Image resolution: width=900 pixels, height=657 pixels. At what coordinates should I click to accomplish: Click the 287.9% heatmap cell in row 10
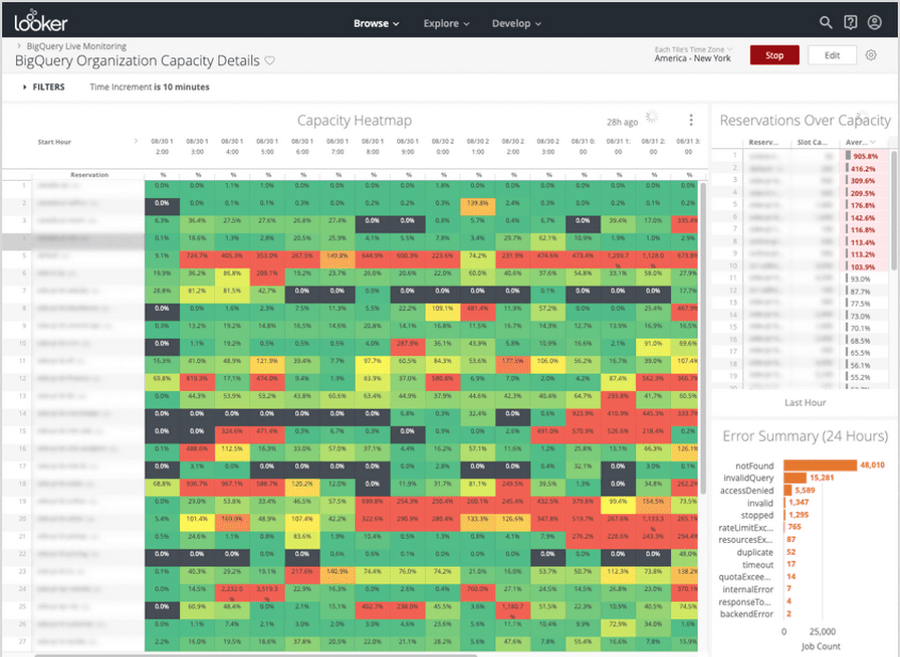click(x=408, y=347)
